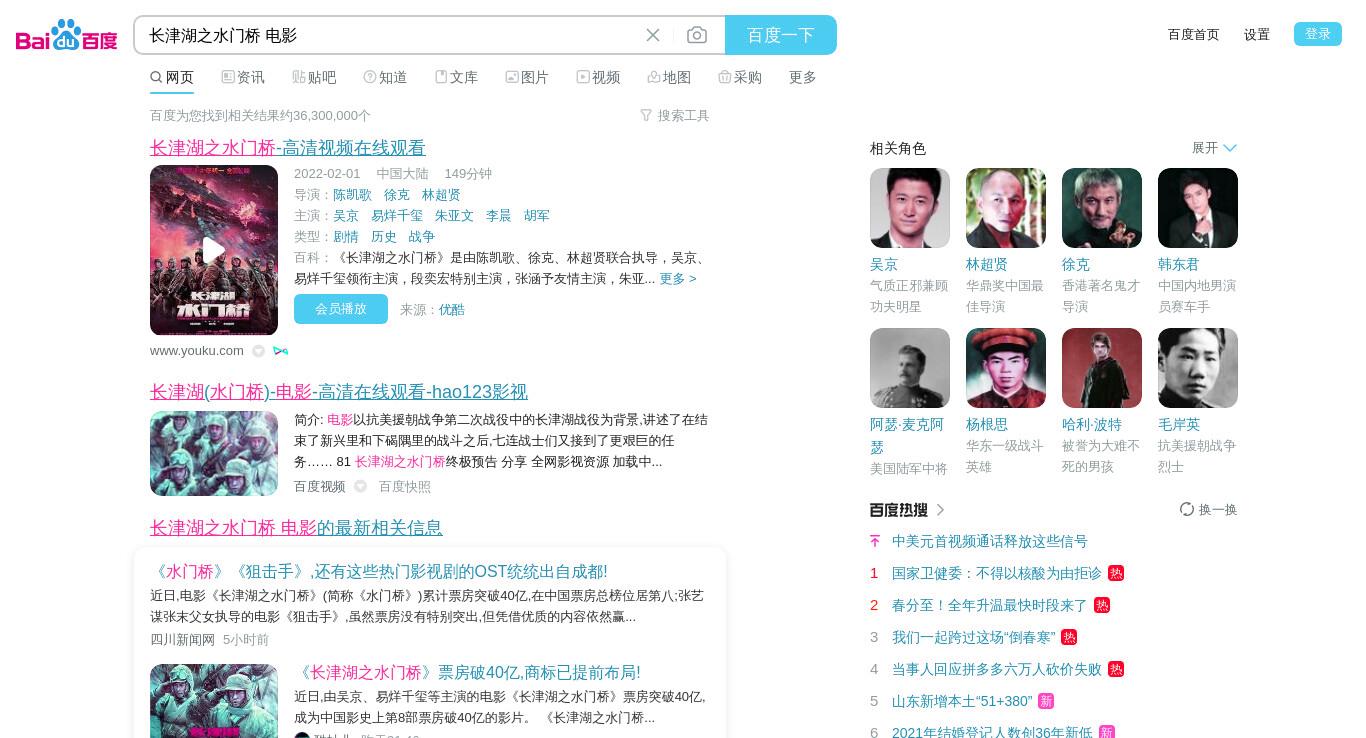
Task: Open hot topic 国家卫健委：不得以核酸为由拒诊
Action: (997, 573)
